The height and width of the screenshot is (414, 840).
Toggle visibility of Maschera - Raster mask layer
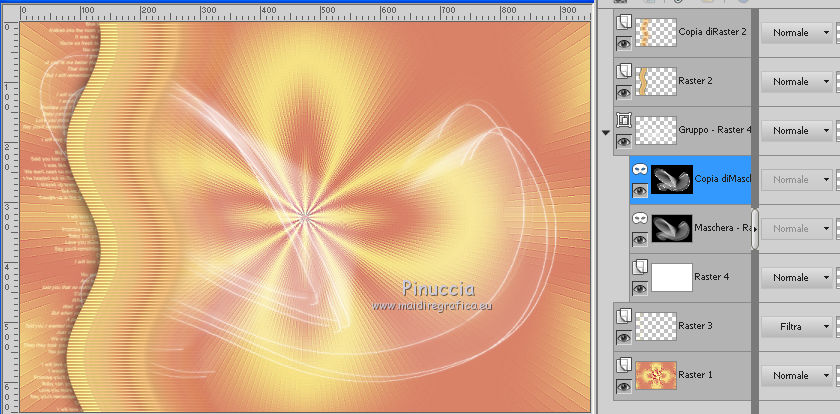(640, 240)
